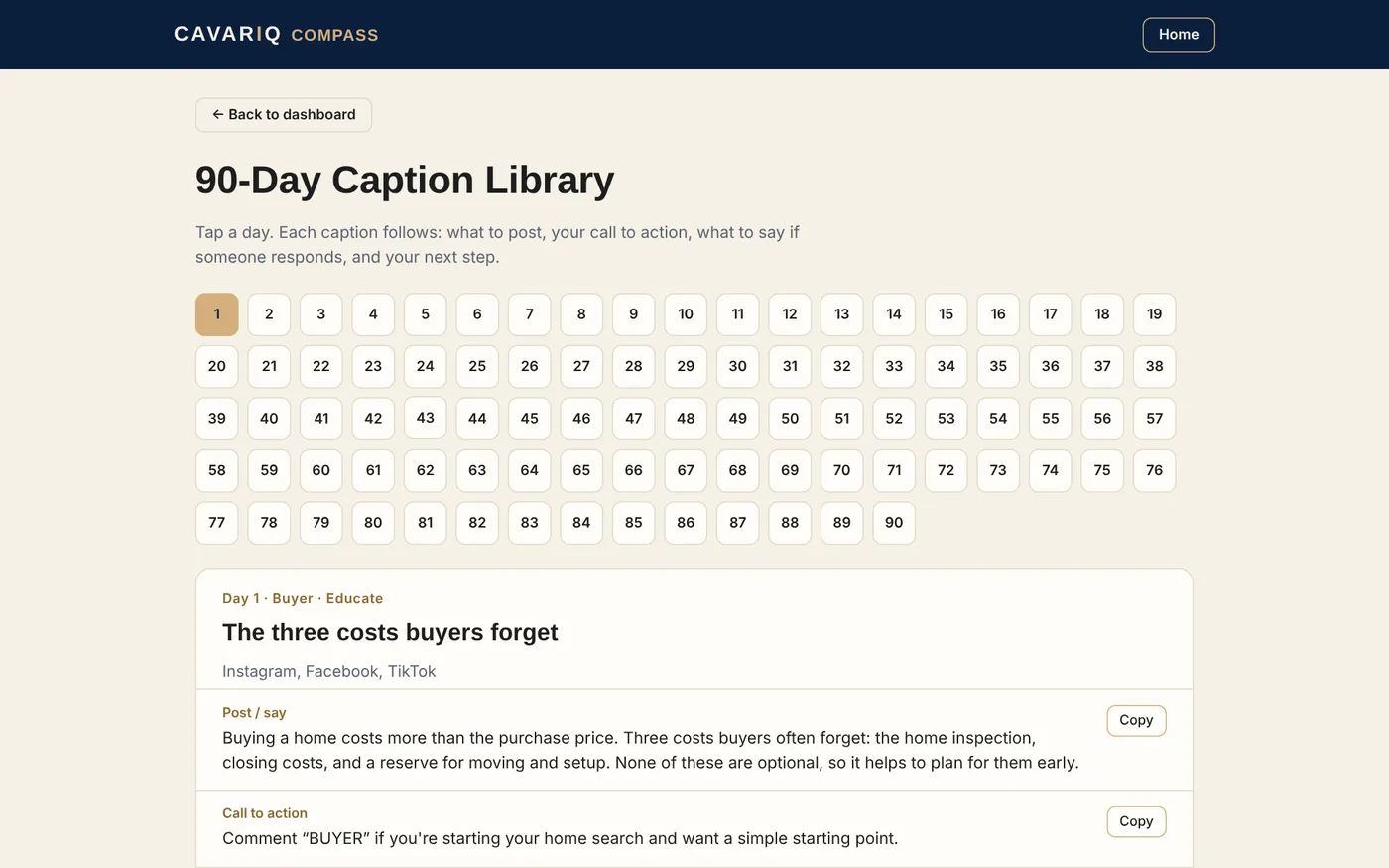
Task: Pick day 57 from the grid
Action: point(1155,419)
